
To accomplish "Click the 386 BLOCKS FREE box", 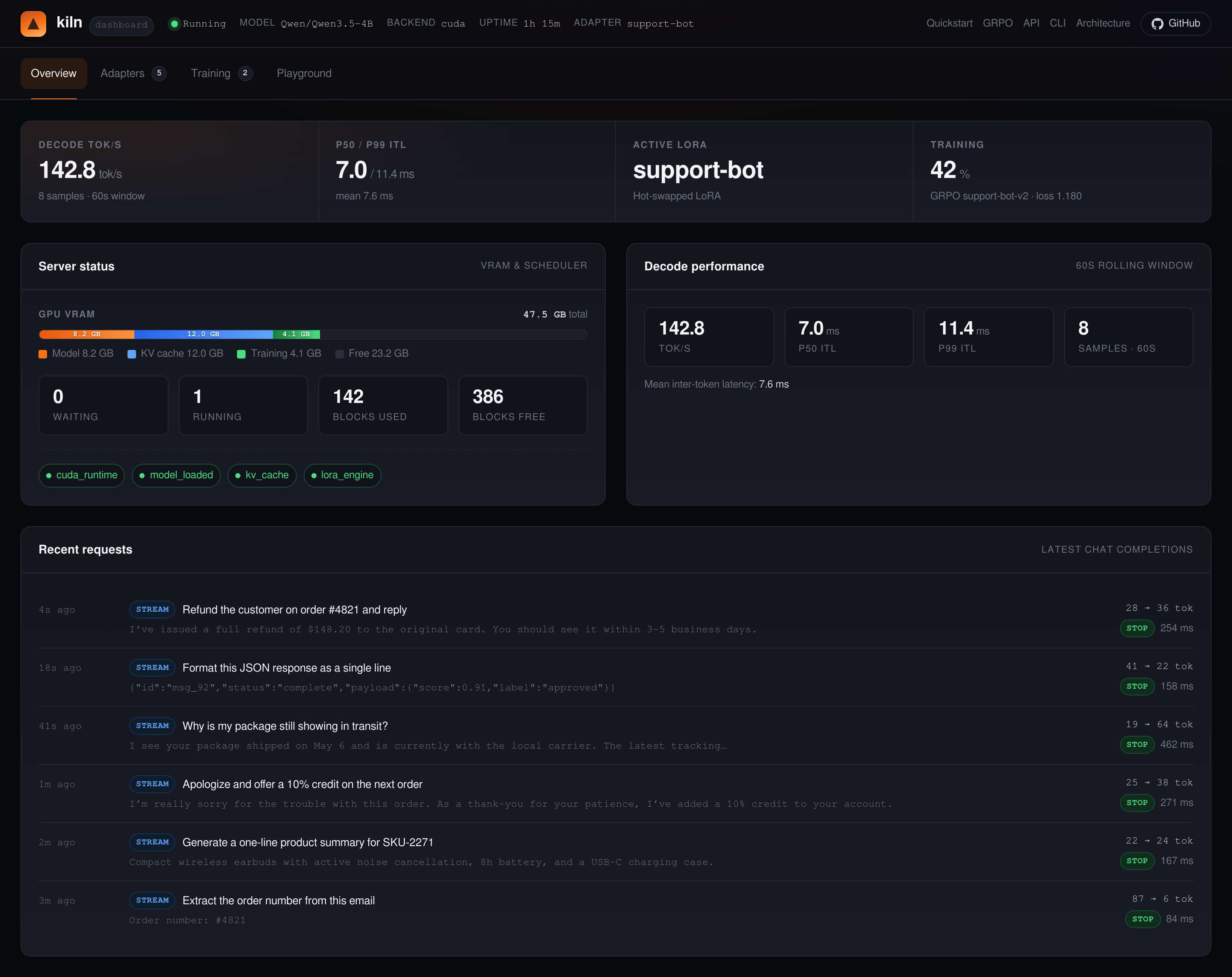I will pyautogui.click(x=523, y=406).
